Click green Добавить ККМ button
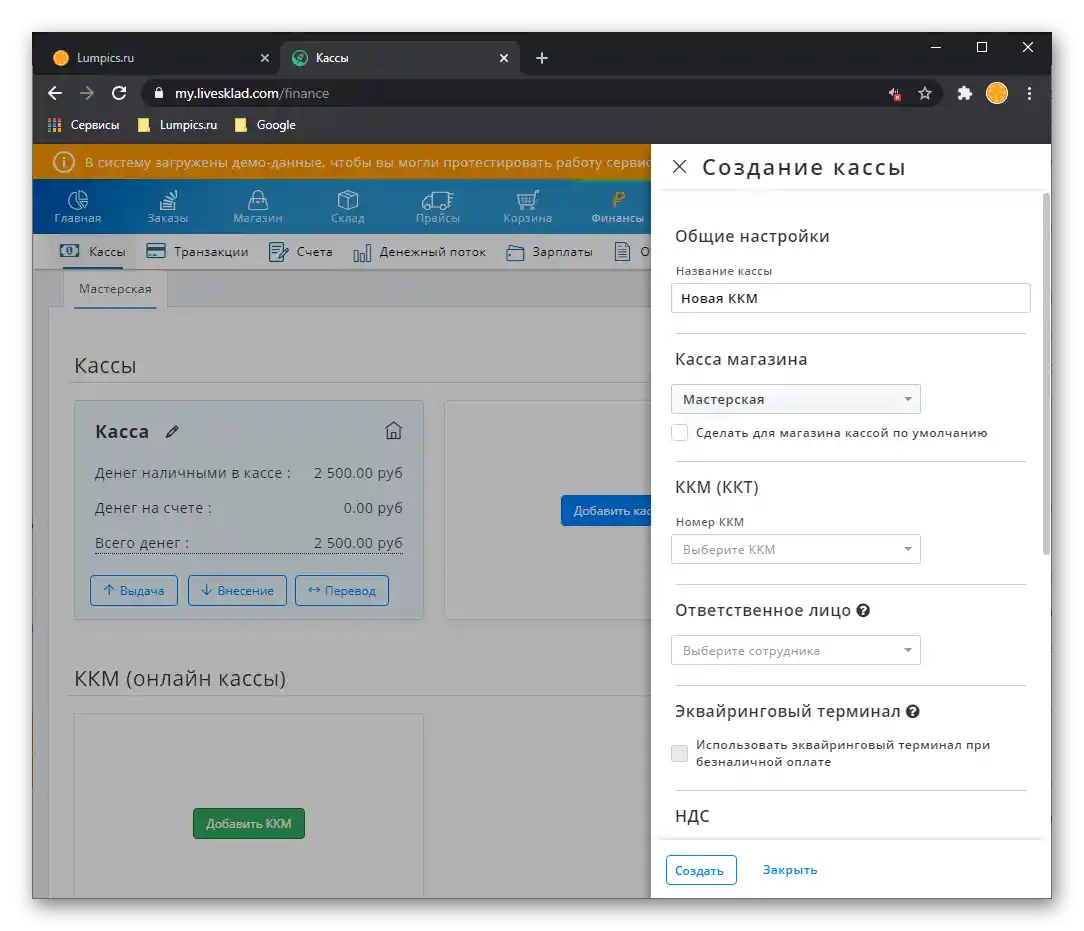This screenshot has height=931, width=1084. click(x=249, y=823)
